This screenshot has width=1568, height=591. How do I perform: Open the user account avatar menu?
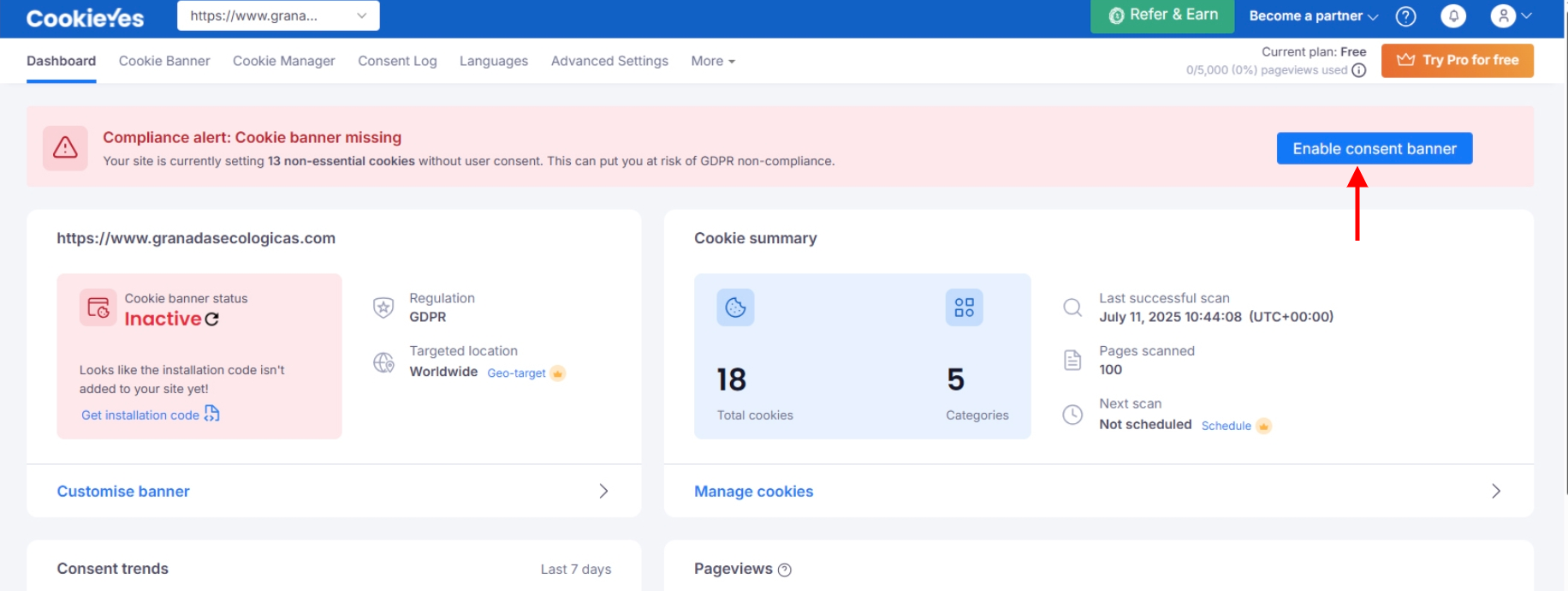pyautogui.click(x=1511, y=16)
